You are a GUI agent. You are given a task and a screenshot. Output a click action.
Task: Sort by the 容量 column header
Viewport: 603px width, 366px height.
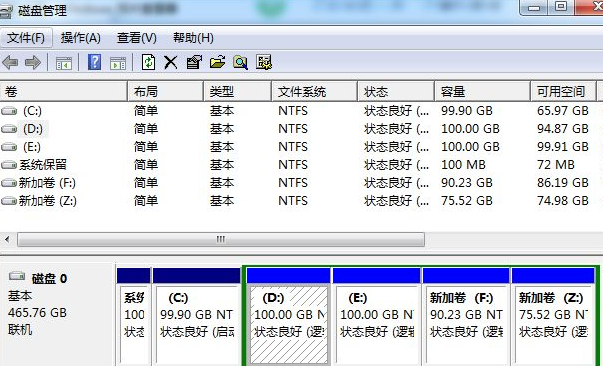pos(482,92)
